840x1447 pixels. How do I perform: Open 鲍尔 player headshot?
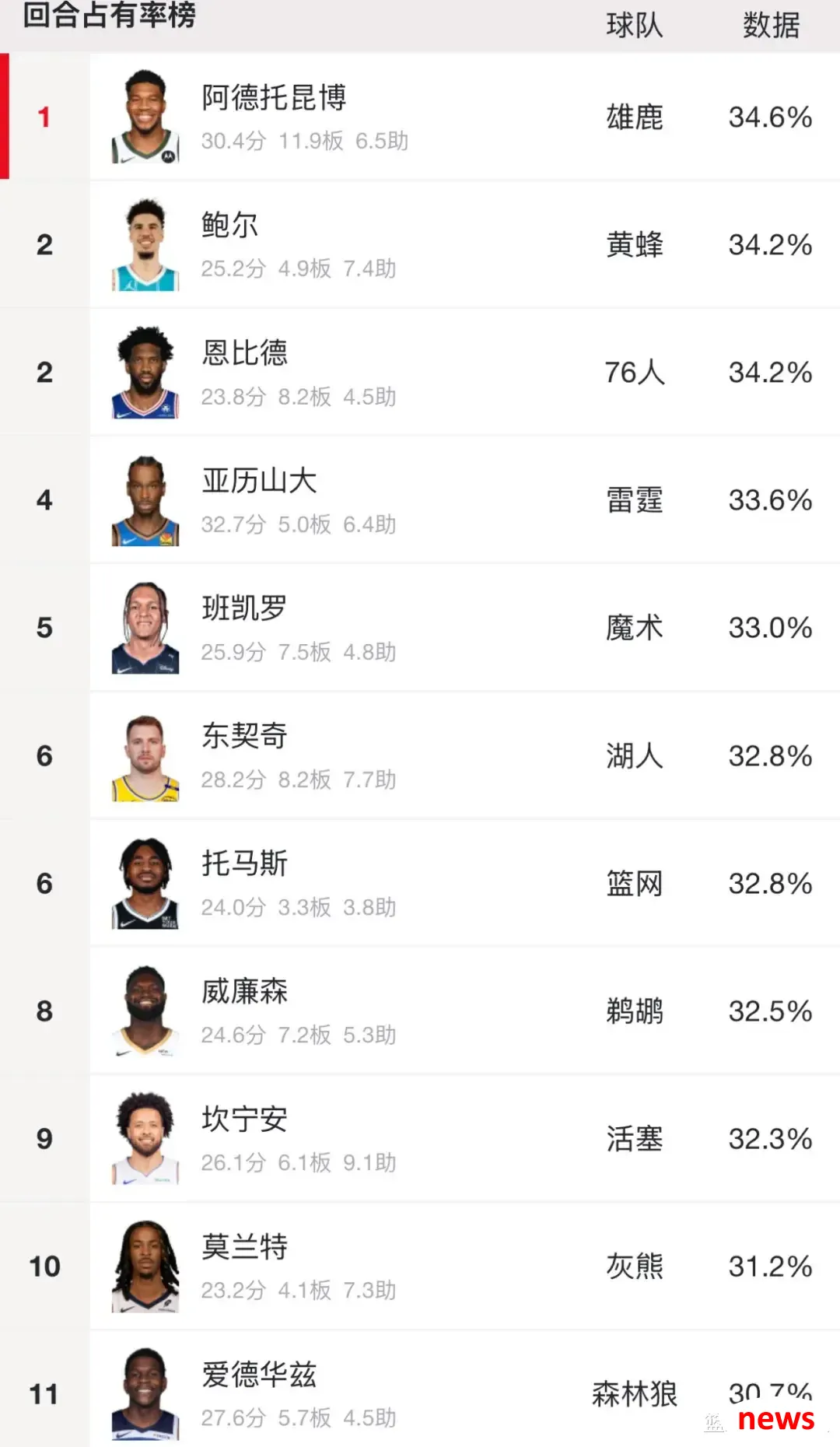[x=145, y=244]
